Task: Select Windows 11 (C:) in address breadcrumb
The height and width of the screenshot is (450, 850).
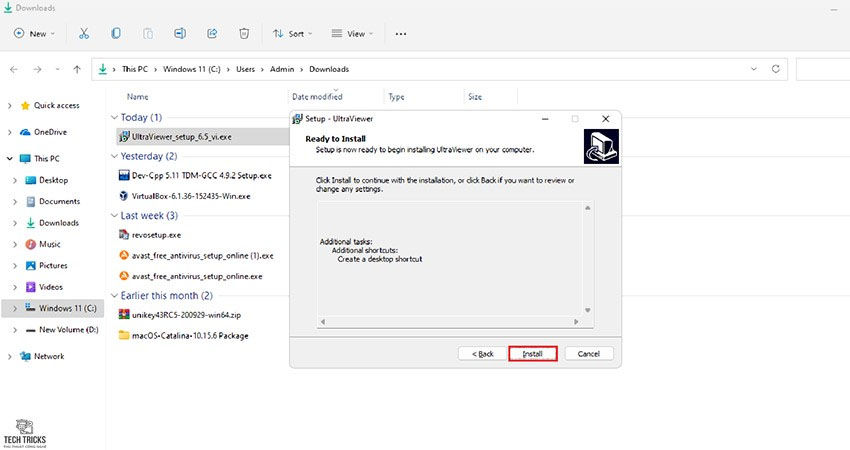Action: pos(191,69)
